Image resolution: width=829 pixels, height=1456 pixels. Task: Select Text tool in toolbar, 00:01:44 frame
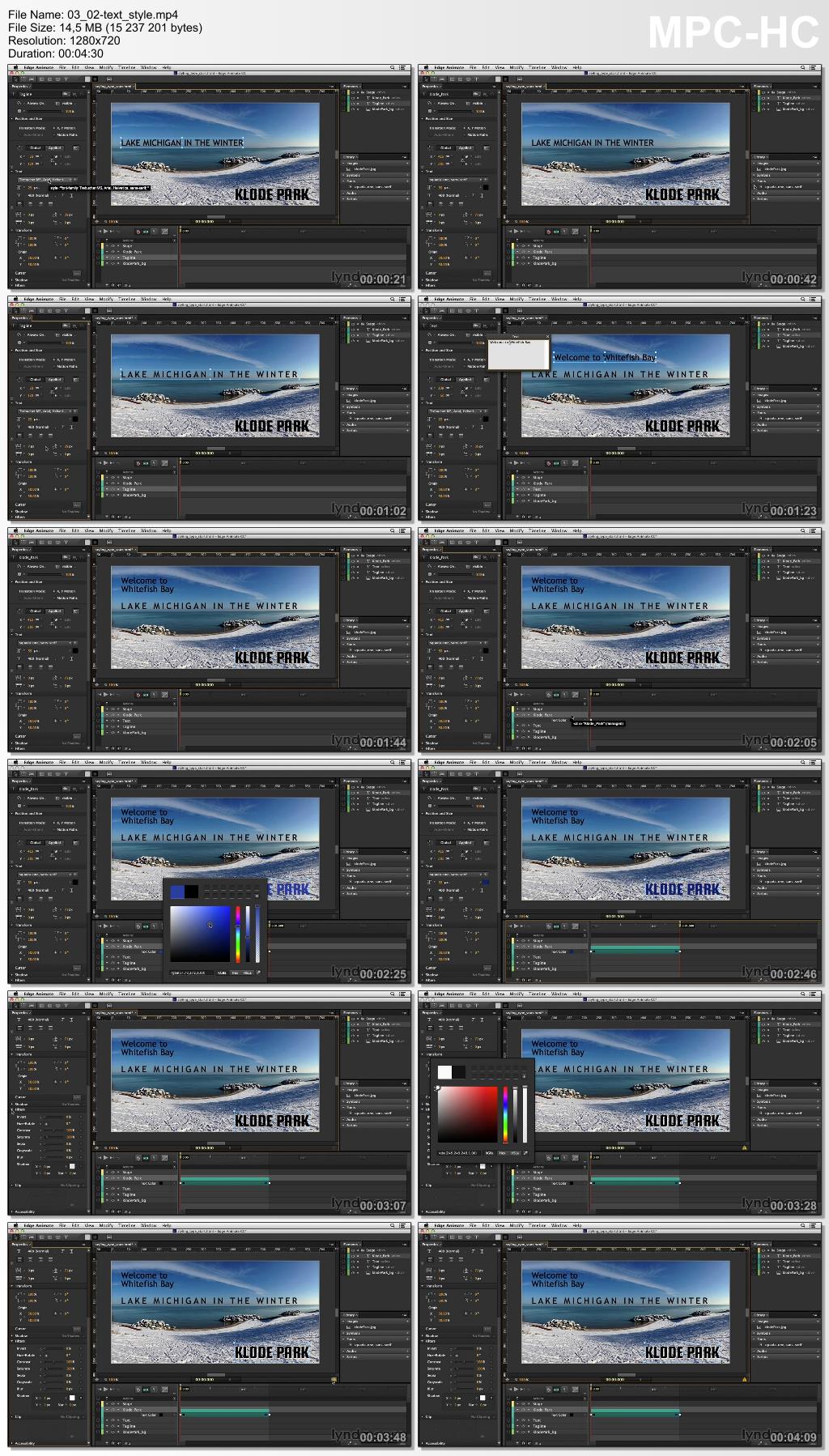[65, 542]
